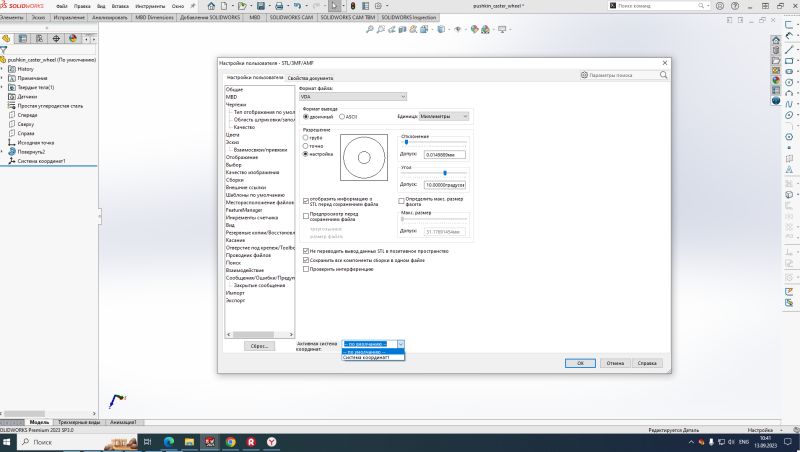Click the New document icon
Image resolution: width=800 pixels, height=452 pixels.
click(224, 6)
